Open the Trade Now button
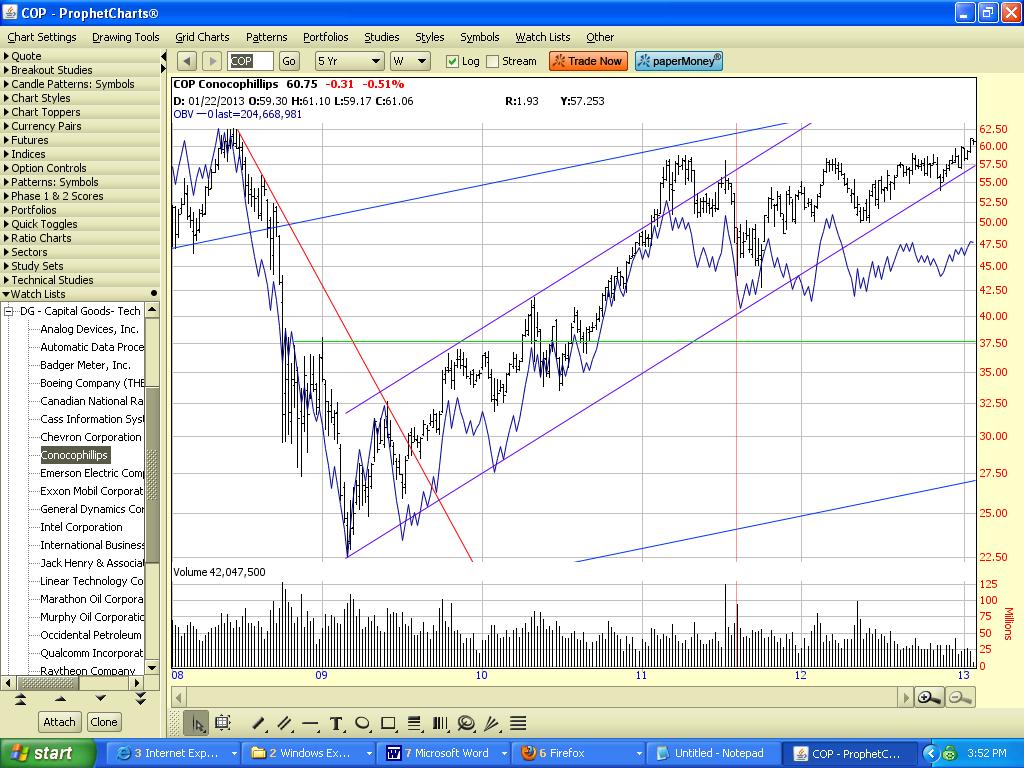This screenshot has width=1024, height=768. pos(588,61)
